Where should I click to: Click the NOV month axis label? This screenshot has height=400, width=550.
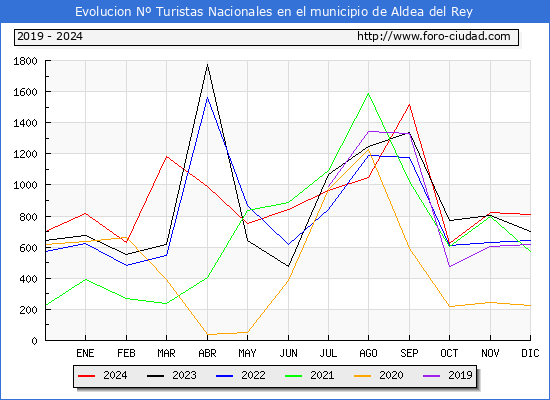click(490, 353)
